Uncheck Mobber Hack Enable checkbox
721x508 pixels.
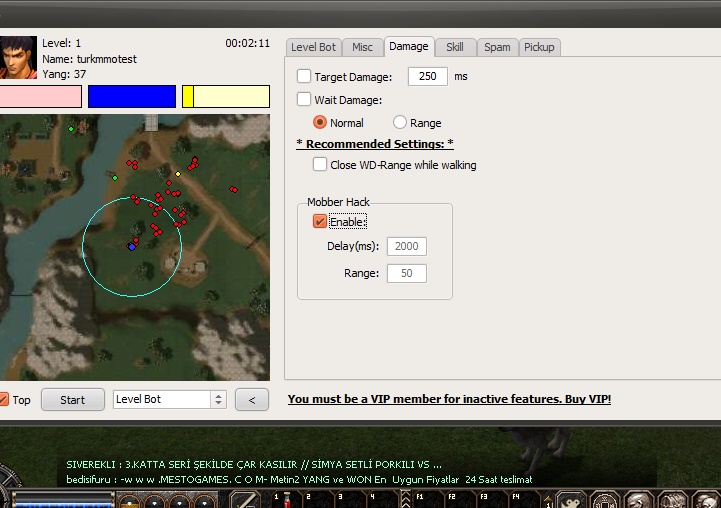point(320,221)
